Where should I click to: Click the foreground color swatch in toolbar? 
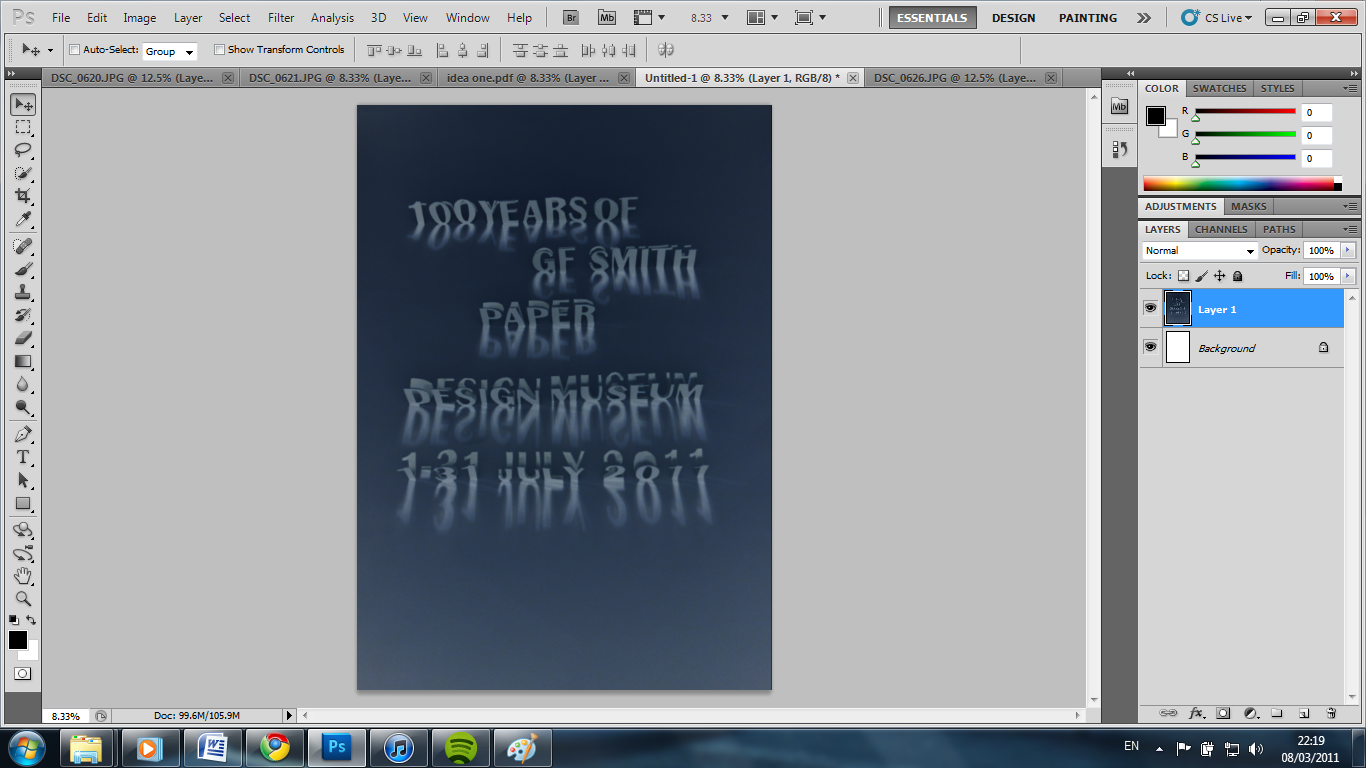click(18, 640)
